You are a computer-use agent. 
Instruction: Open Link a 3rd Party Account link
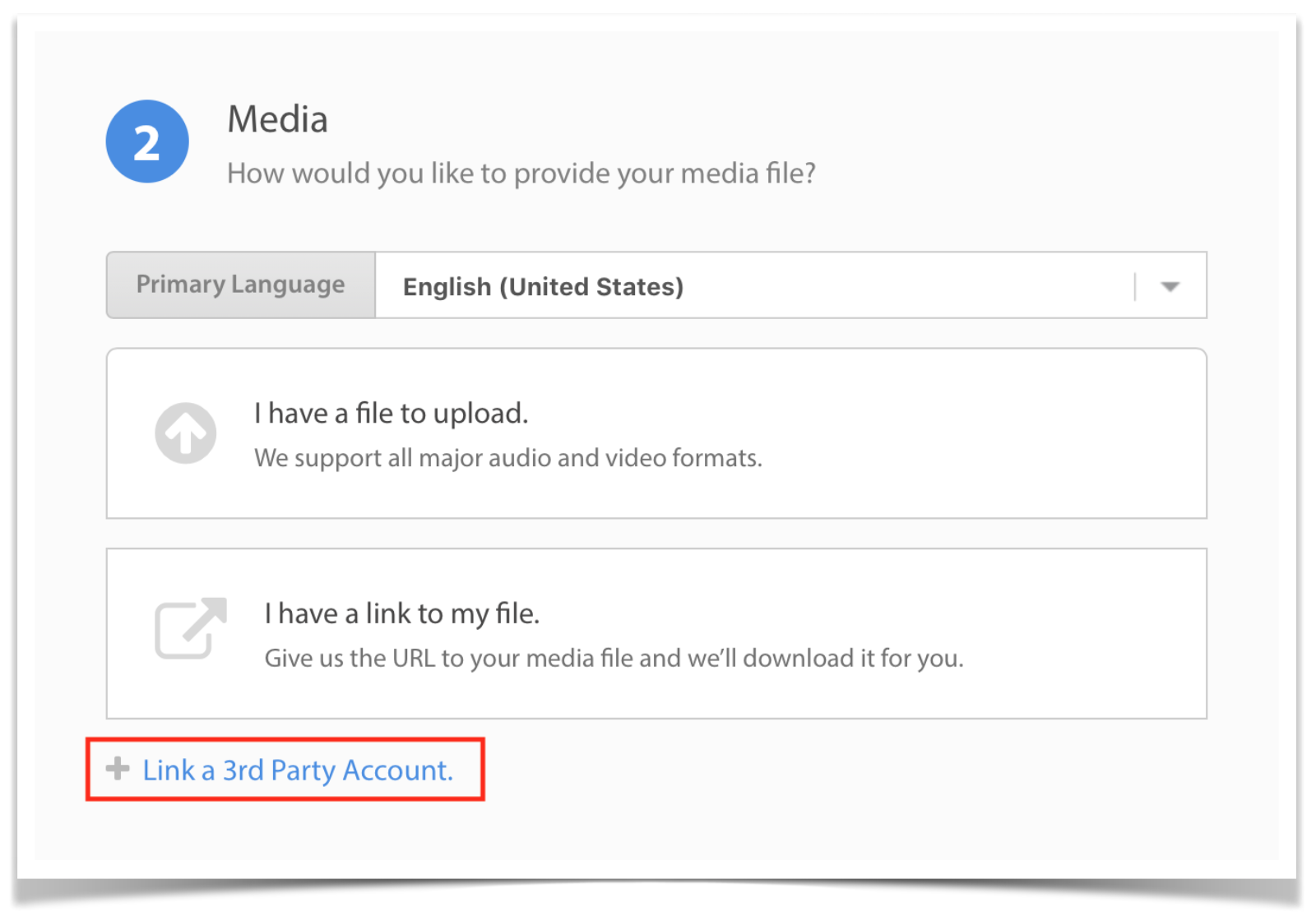click(298, 770)
